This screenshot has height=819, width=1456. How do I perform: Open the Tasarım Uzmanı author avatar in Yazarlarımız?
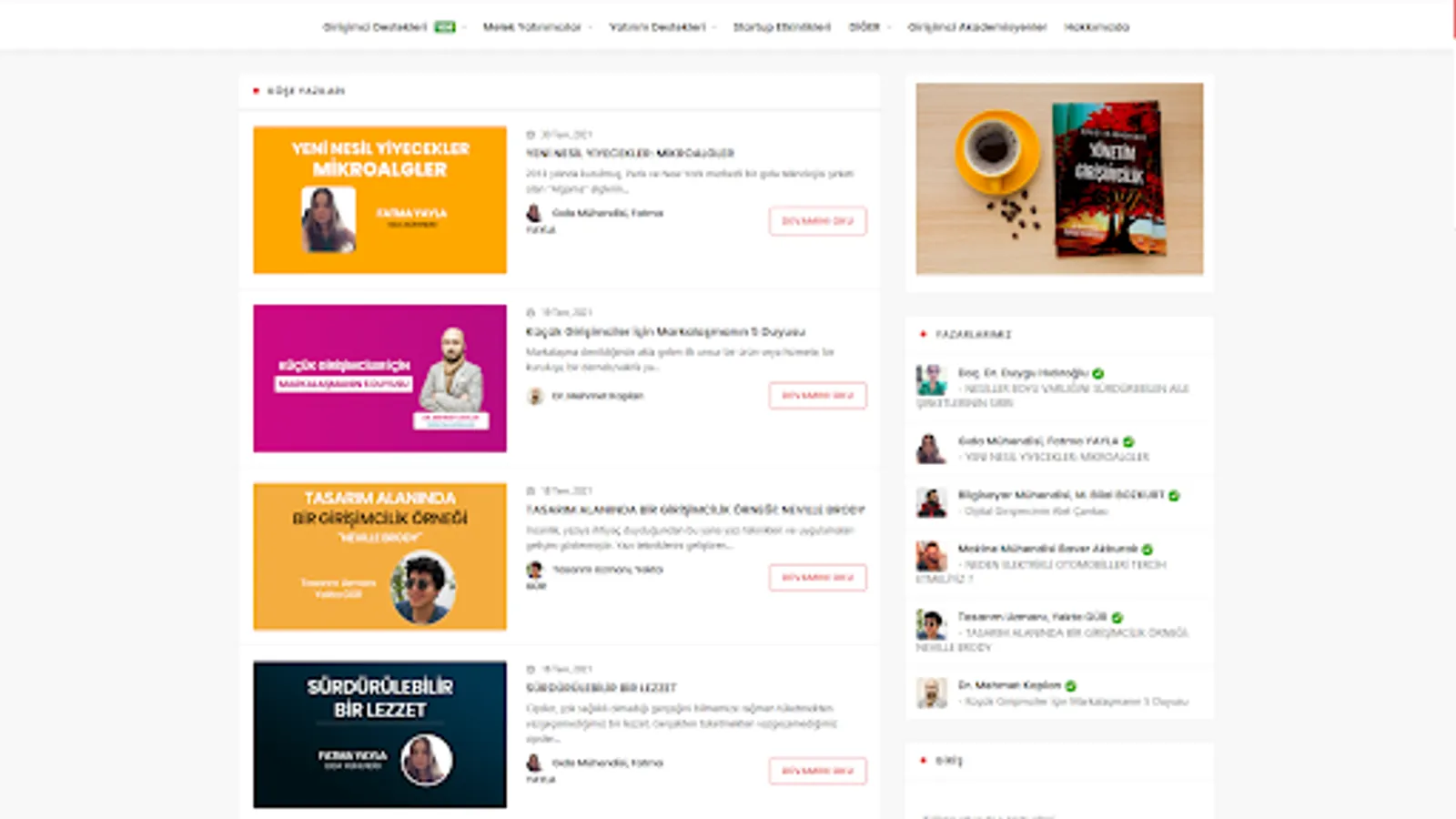[x=931, y=624]
